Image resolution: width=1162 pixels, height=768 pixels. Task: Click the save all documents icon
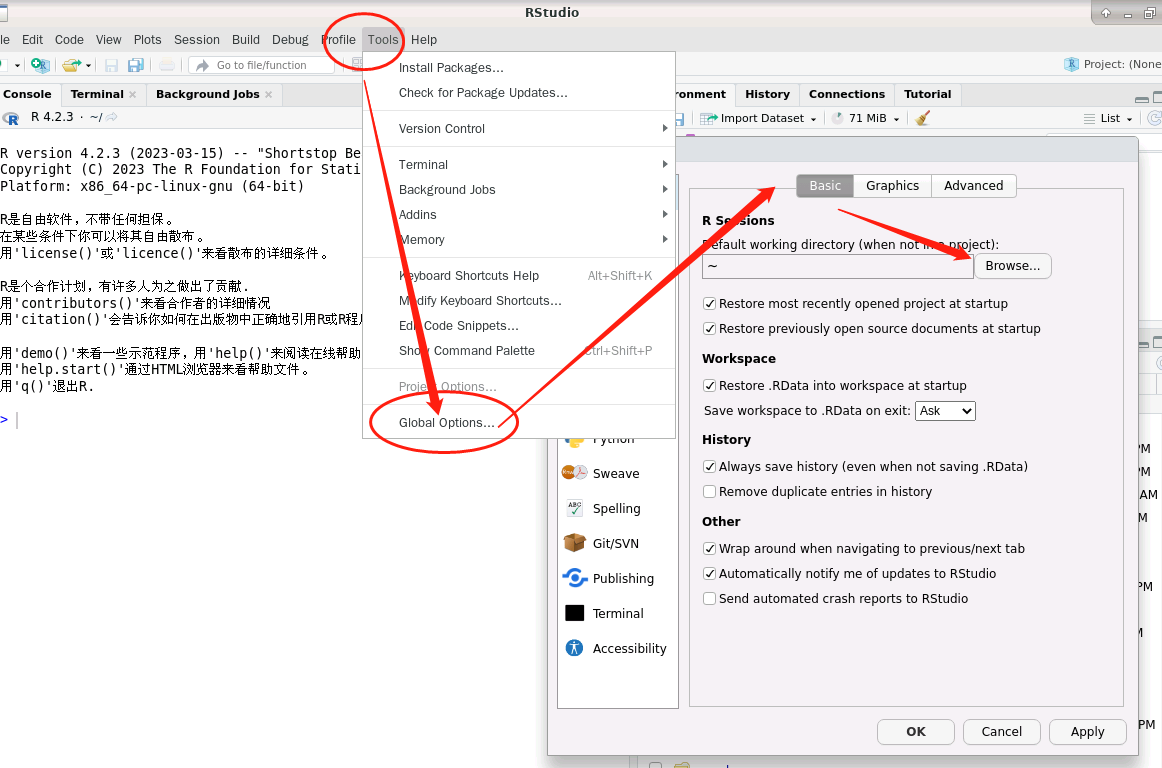pos(136,65)
